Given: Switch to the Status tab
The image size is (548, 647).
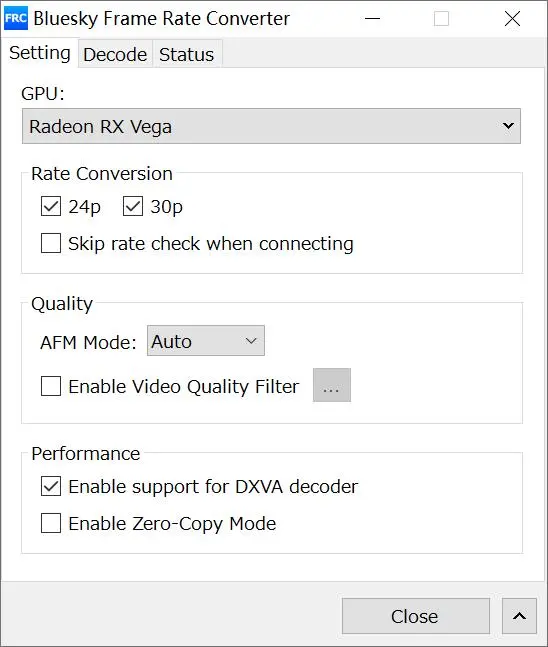Looking at the screenshot, I should point(187,54).
